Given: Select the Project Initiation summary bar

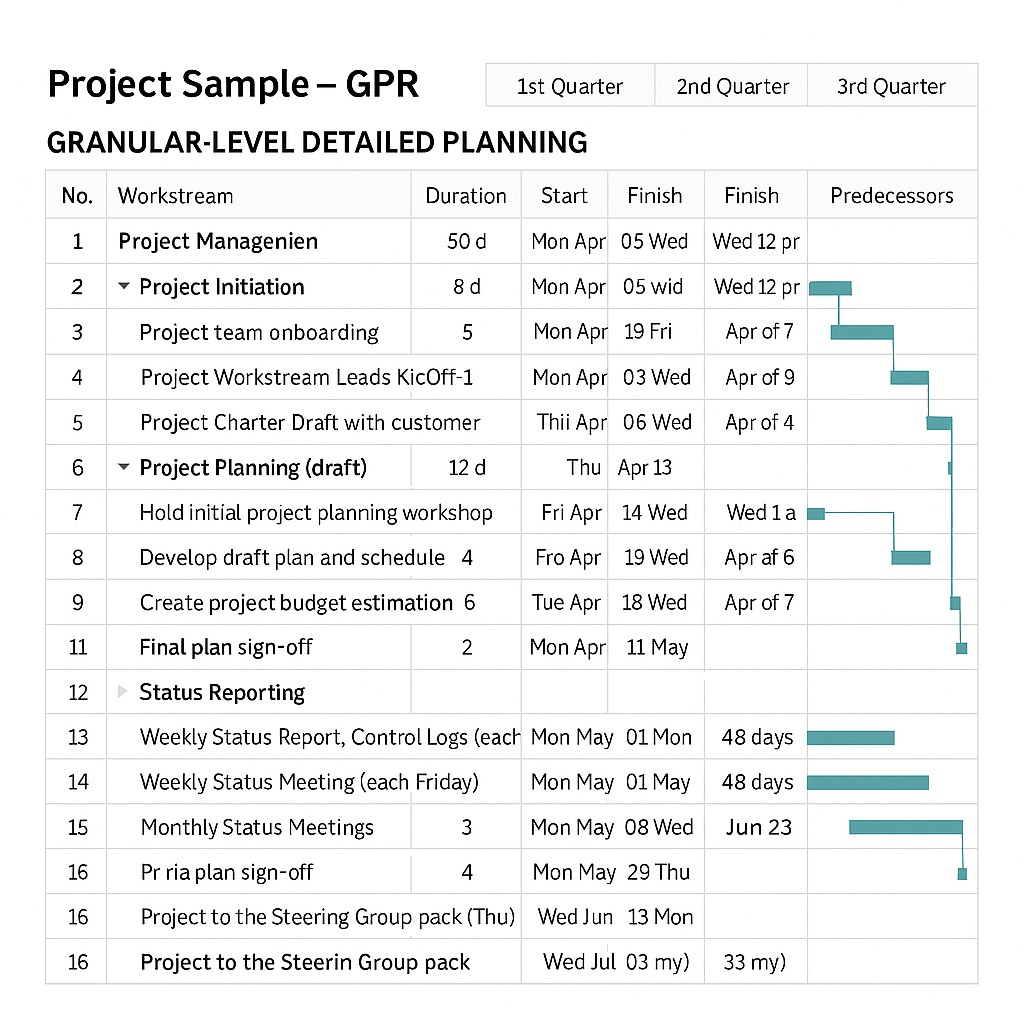Looking at the screenshot, I should (x=829, y=288).
